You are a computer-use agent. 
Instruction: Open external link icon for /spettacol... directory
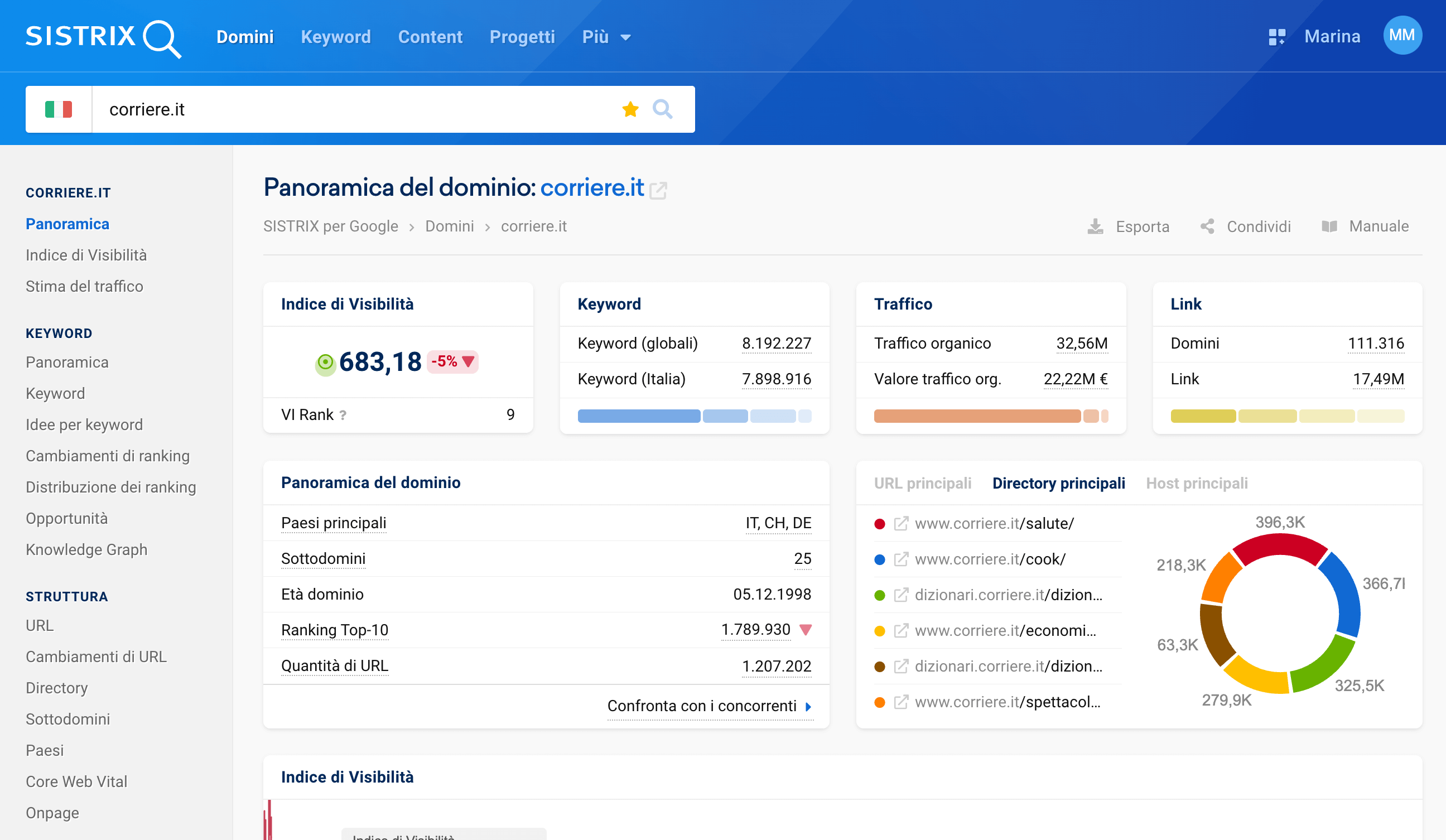901,702
